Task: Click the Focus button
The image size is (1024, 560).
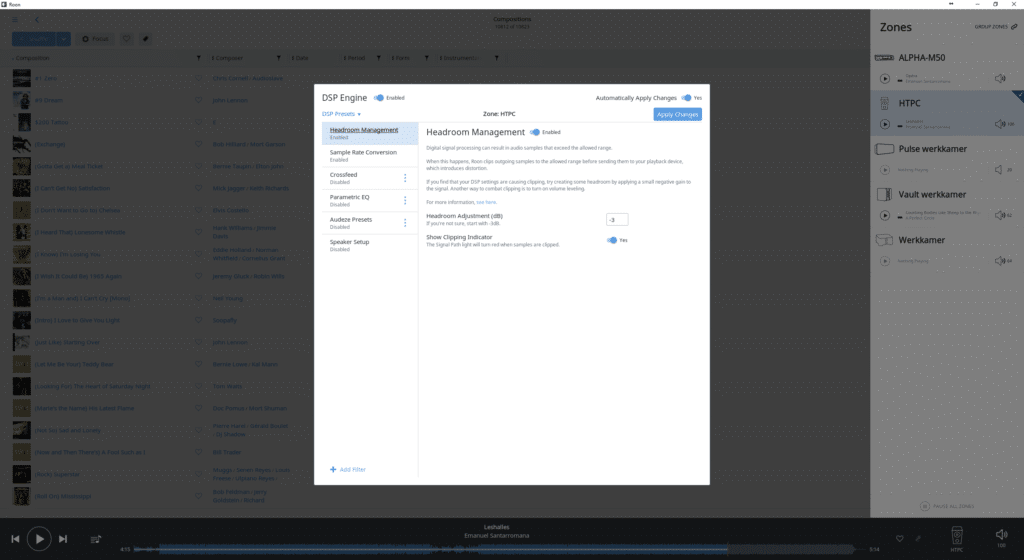Action: [x=95, y=39]
